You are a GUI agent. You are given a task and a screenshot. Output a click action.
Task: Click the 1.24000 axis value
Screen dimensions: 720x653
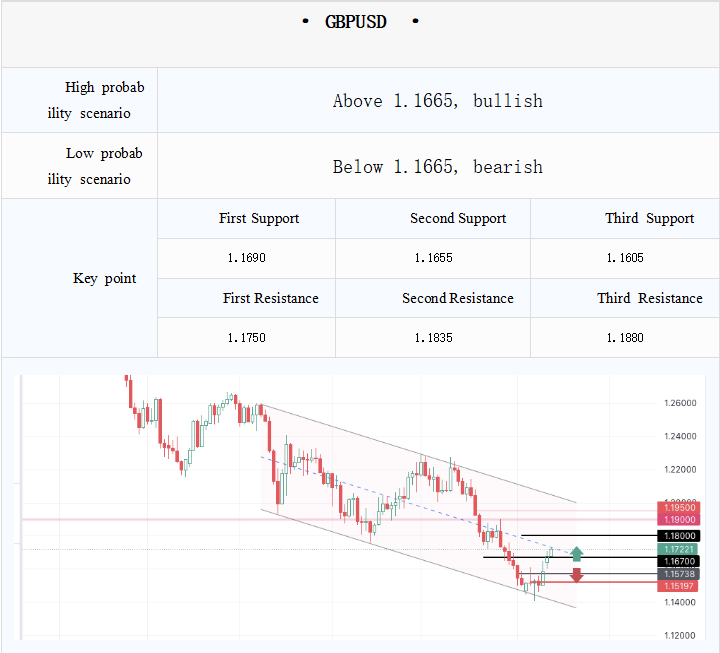coord(680,436)
